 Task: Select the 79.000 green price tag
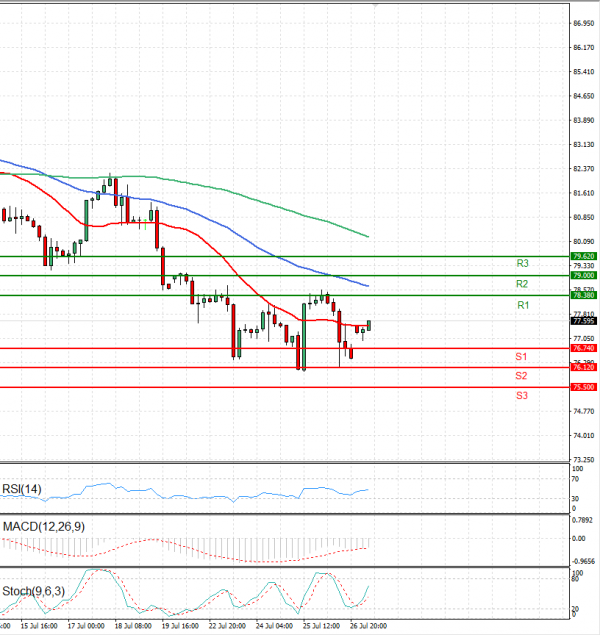point(583,275)
